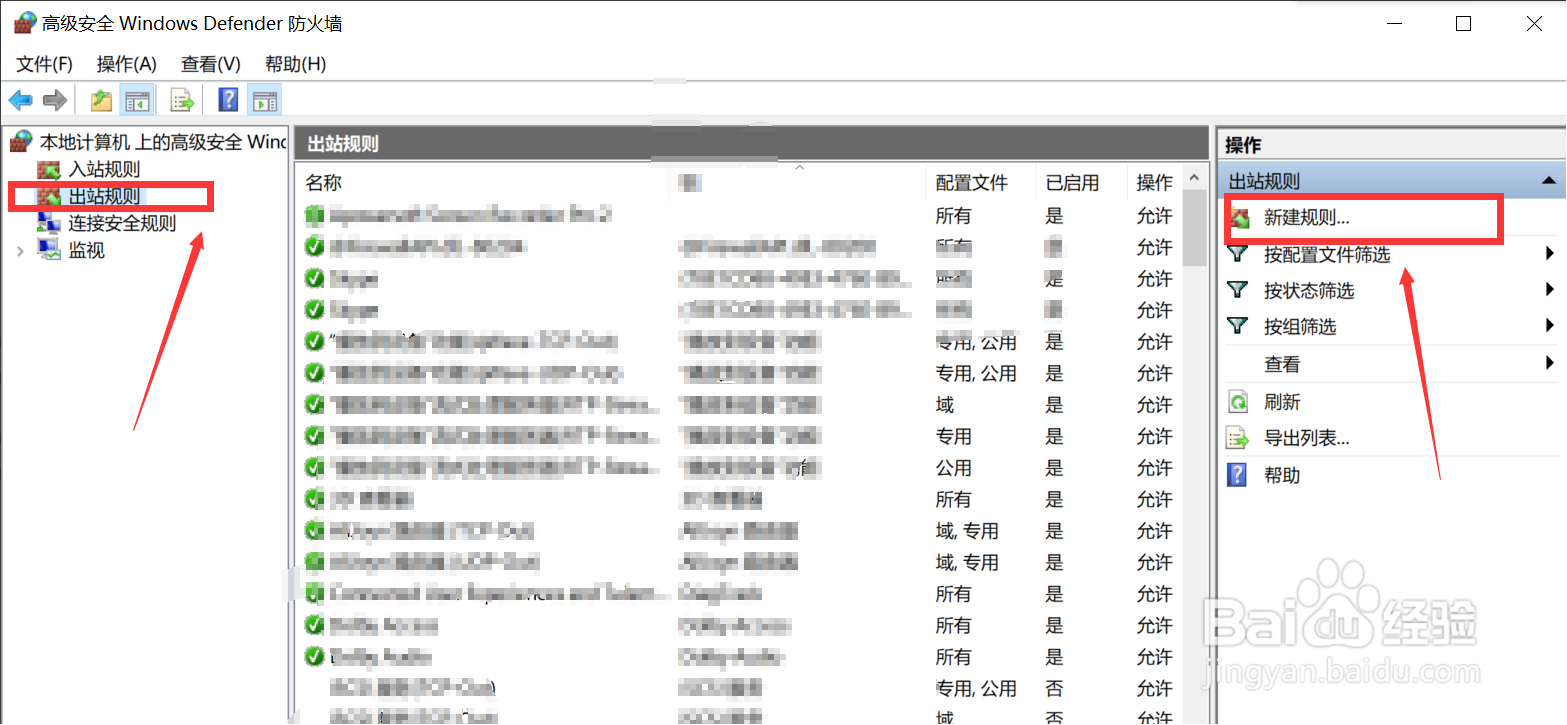Click the green 刷新 refresh icon
The width and height of the screenshot is (1567, 725).
pos(1238,402)
